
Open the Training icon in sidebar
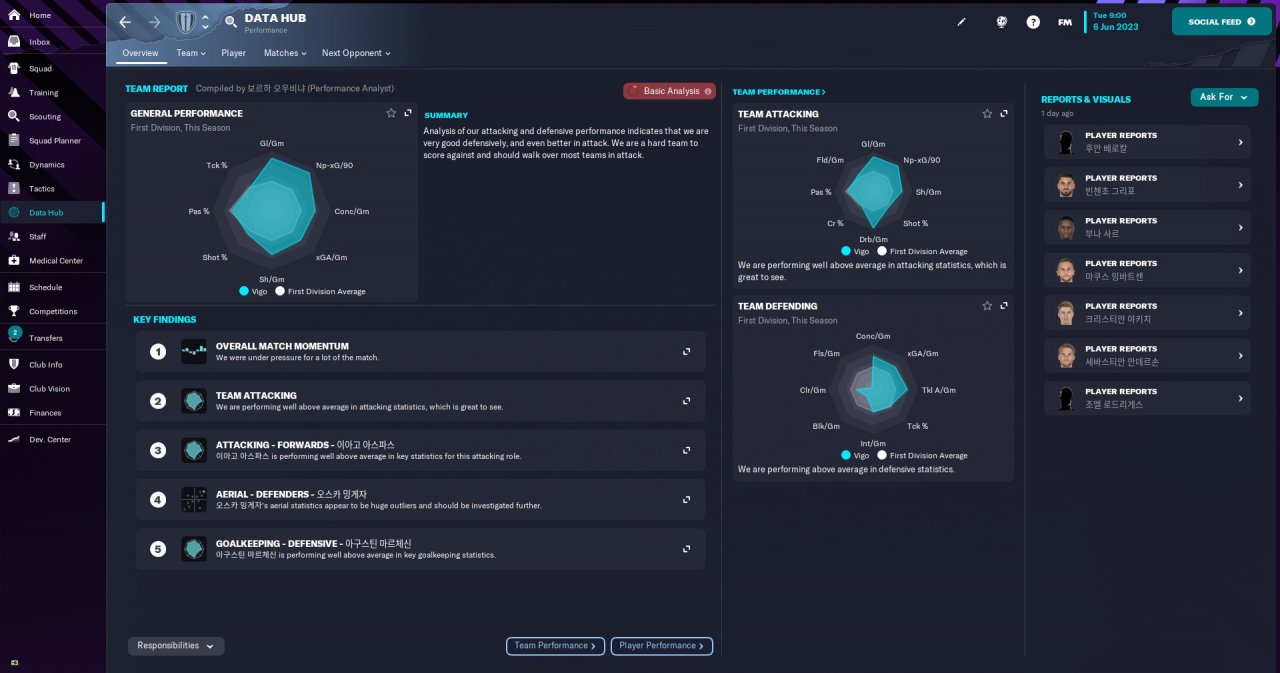(14, 92)
